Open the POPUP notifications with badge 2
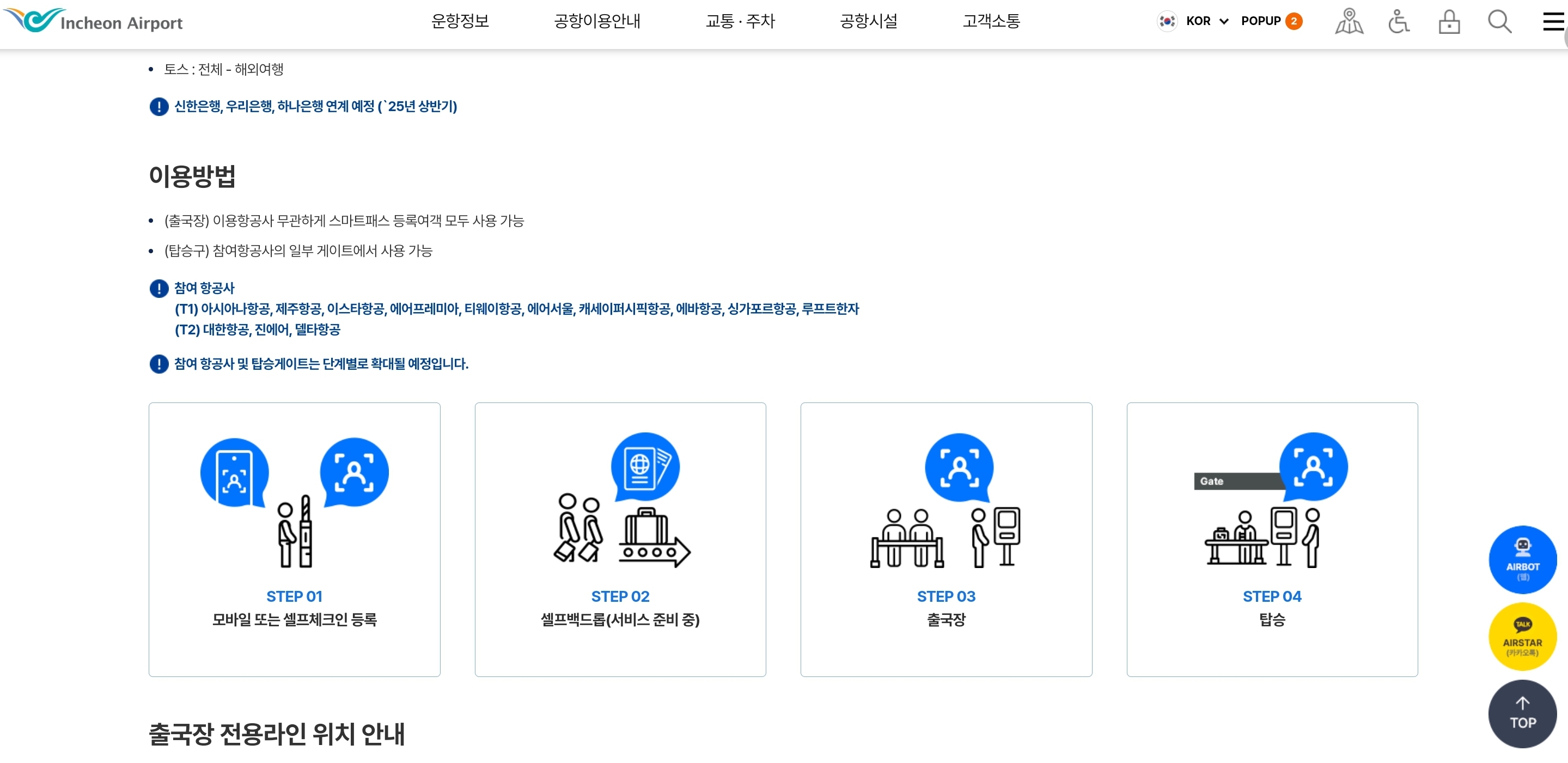The width and height of the screenshot is (1568, 763). 1271,21
